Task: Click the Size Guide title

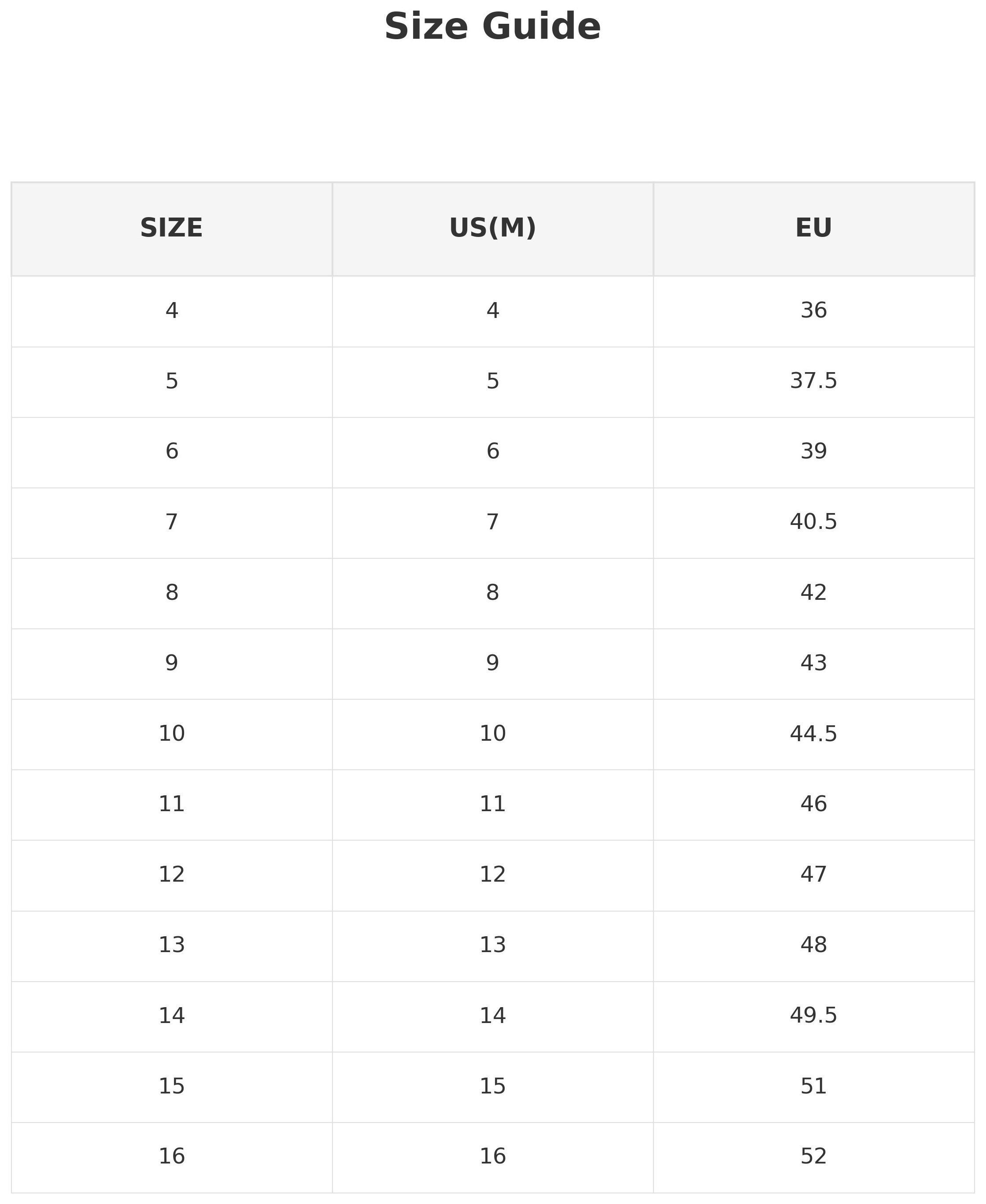Action: (492, 27)
